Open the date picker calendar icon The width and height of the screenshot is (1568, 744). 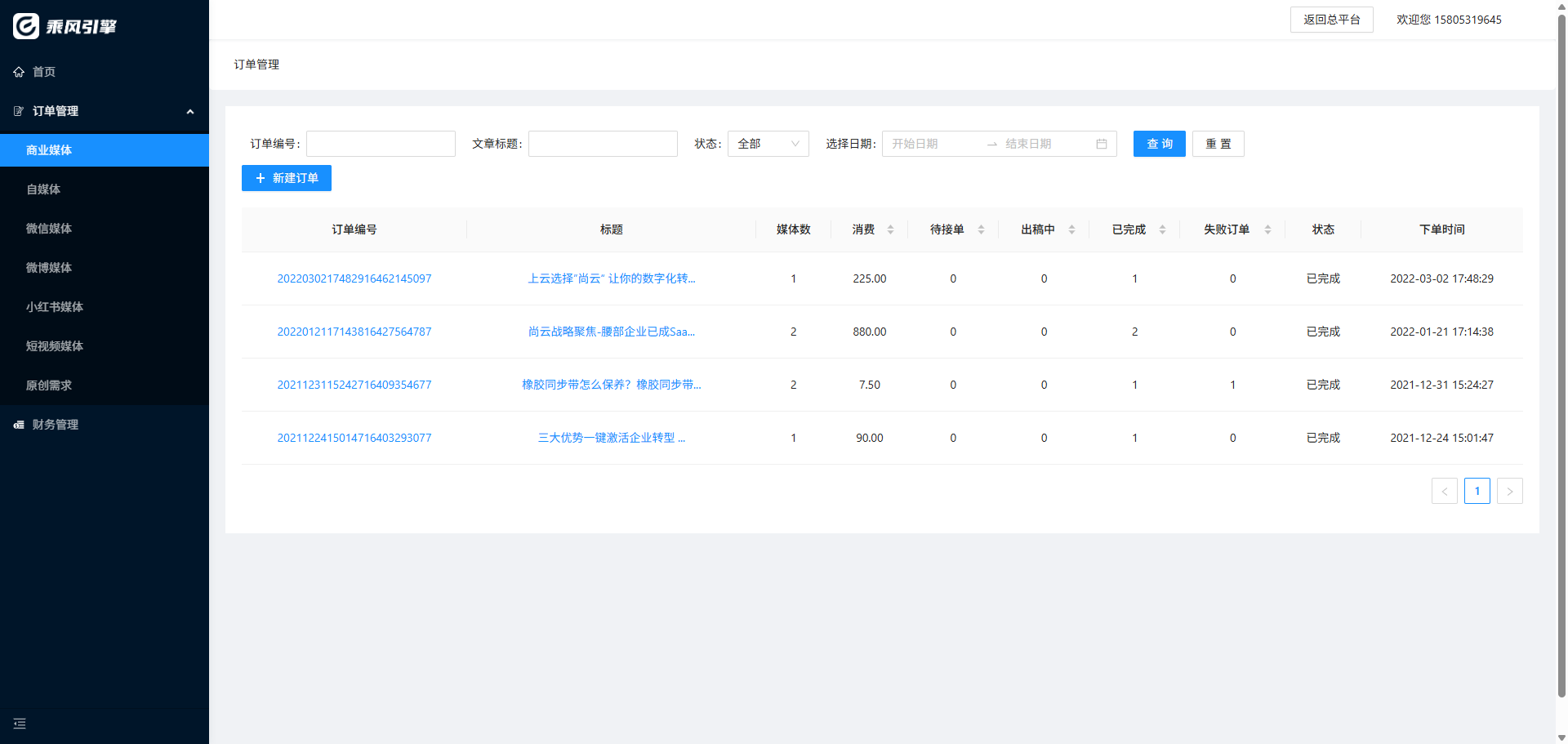click(x=1101, y=144)
